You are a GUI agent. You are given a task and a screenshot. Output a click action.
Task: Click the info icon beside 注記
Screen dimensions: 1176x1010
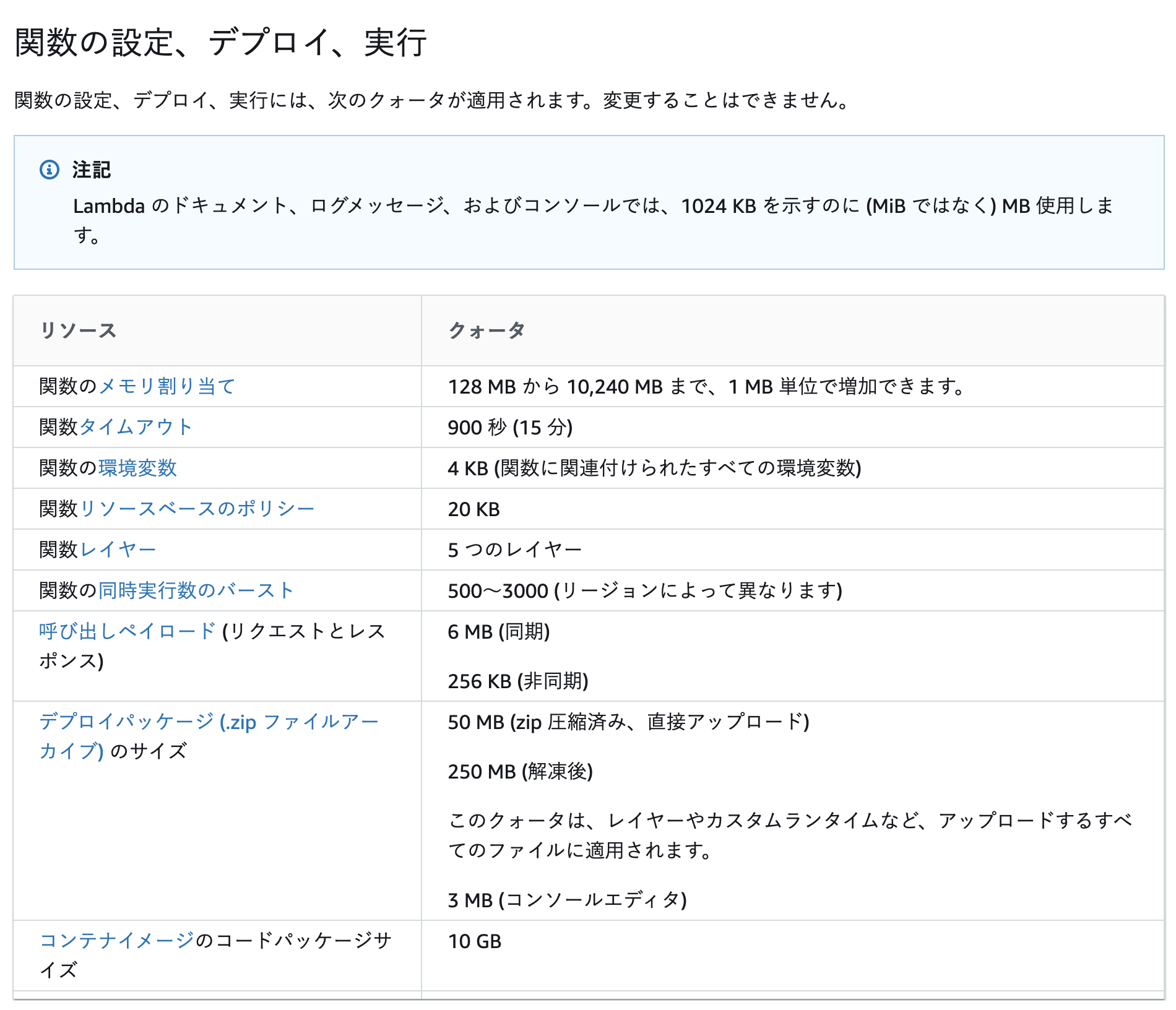click(x=50, y=169)
